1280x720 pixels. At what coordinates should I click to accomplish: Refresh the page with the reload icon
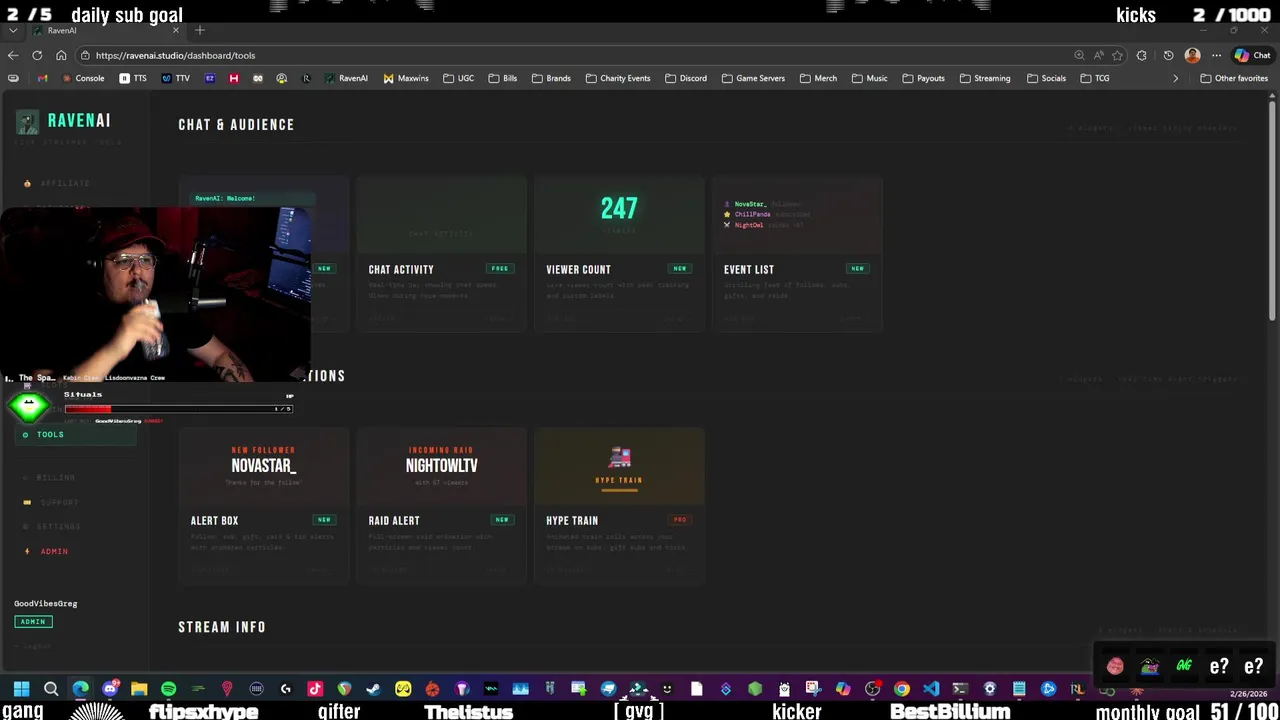pyautogui.click(x=37, y=55)
